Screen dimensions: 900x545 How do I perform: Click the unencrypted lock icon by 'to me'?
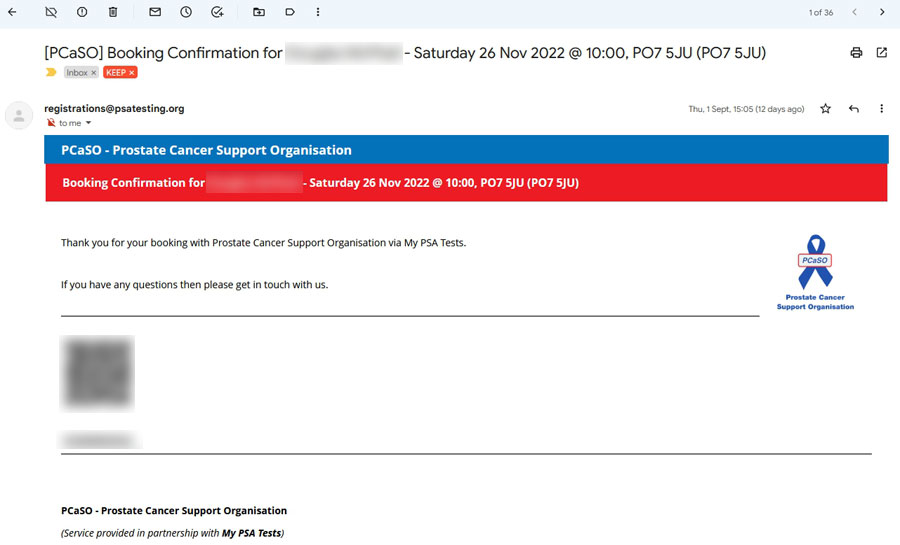coord(51,123)
